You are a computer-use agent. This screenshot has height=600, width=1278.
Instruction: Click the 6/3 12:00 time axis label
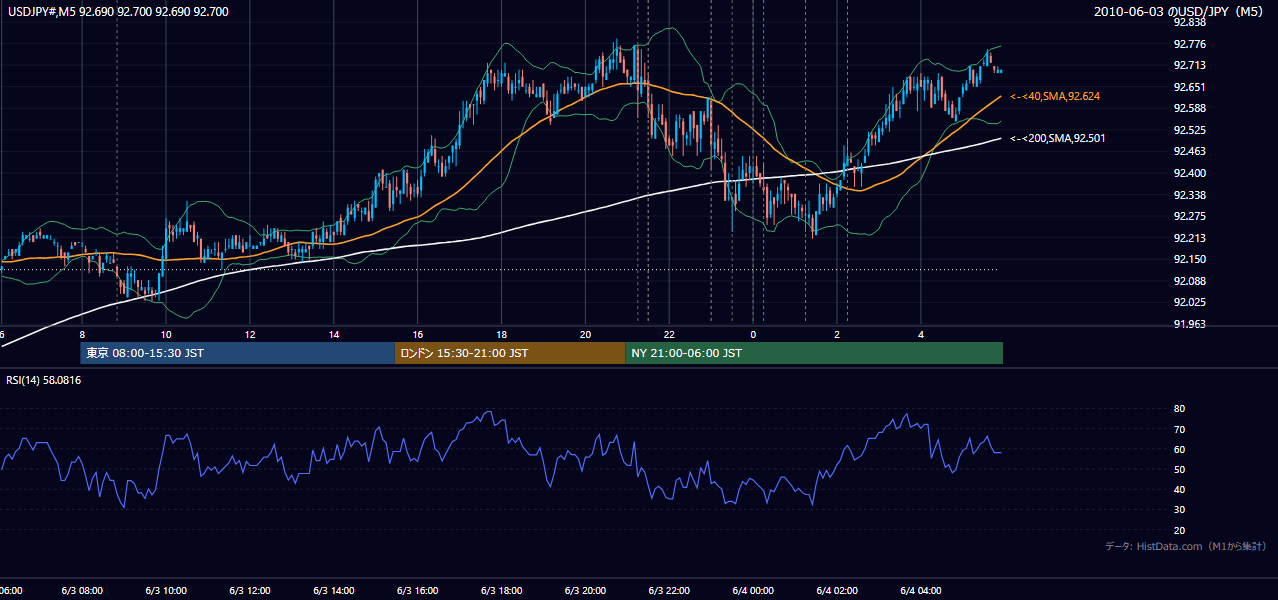250,591
